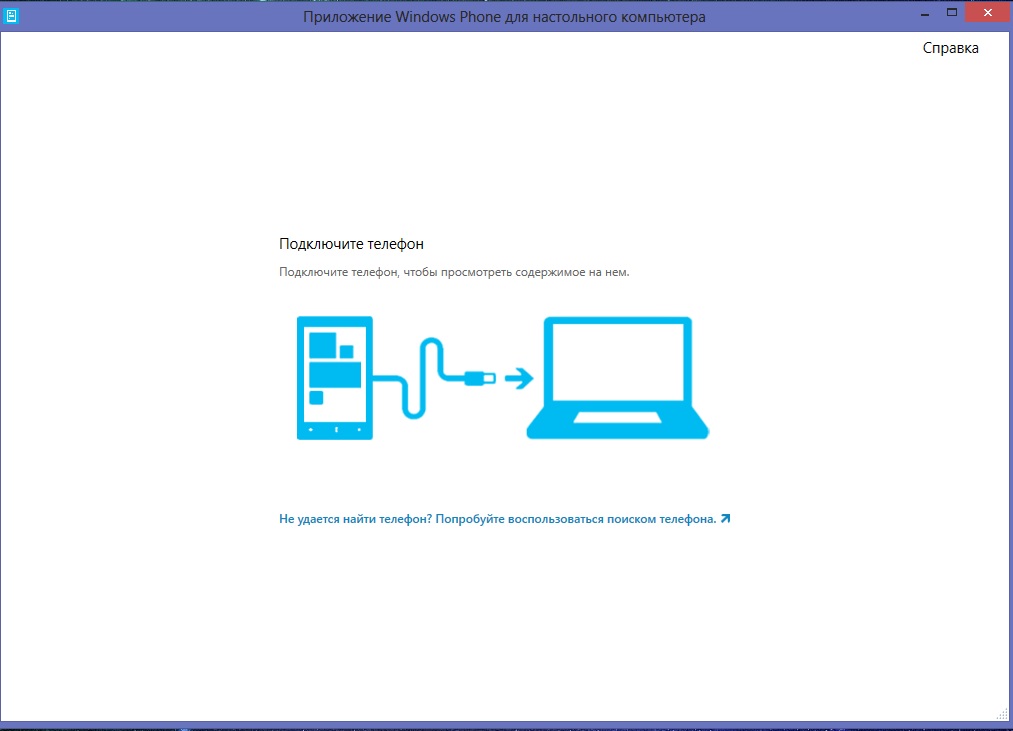Image resolution: width=1013 pixels, height=731 pixels.
Task: Click the heading 'Подключите телефон'
Action: pyautogui.click(x=351, y=244)
